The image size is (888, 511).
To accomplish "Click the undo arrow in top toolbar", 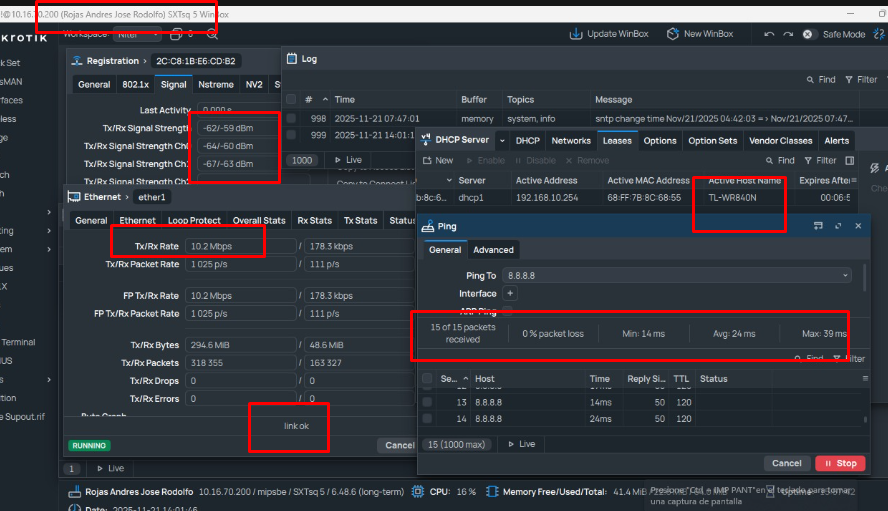I will (x=767, y=34).
